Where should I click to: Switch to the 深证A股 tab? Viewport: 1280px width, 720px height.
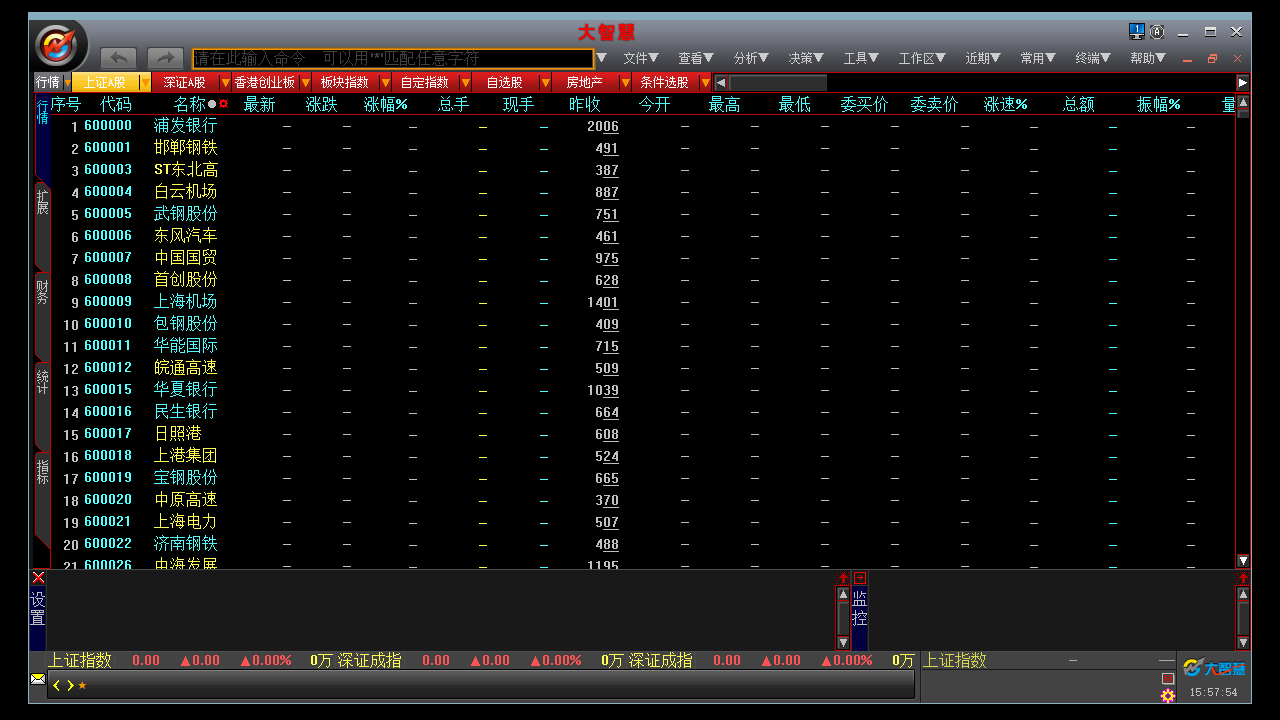(185, 82)
